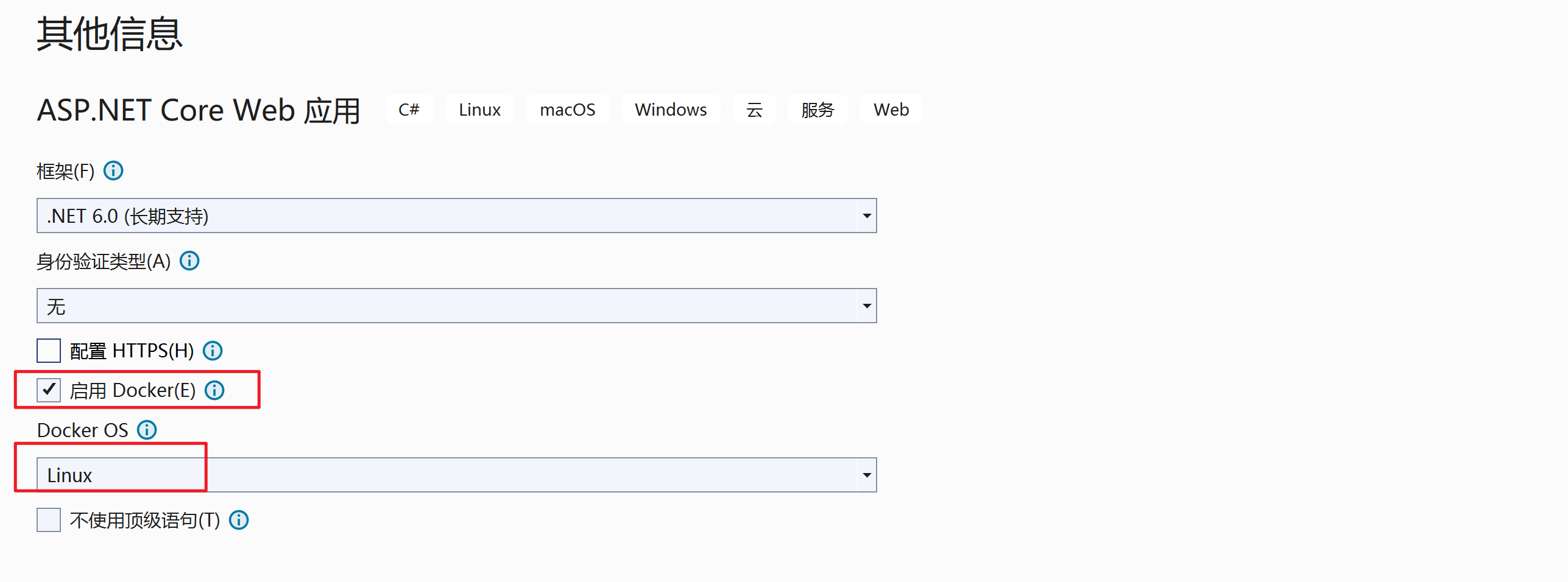Click the Web tag
The width and height of the screenshot is (1568, 582).
pos(891,110)
